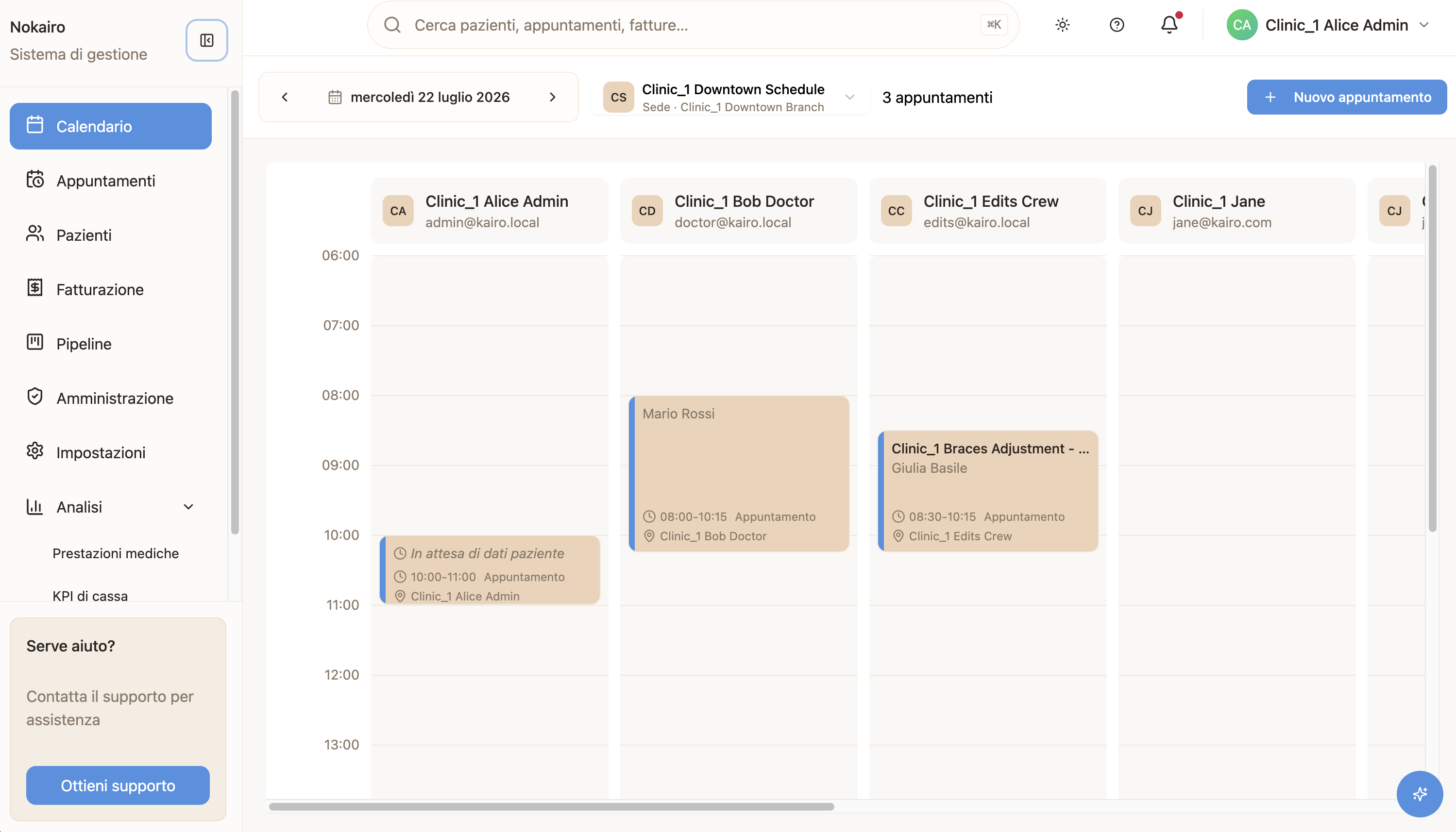Click the 08:00-10:15 time on Mario Rossi card
The image size is (1456, 832).
point(693,516)
